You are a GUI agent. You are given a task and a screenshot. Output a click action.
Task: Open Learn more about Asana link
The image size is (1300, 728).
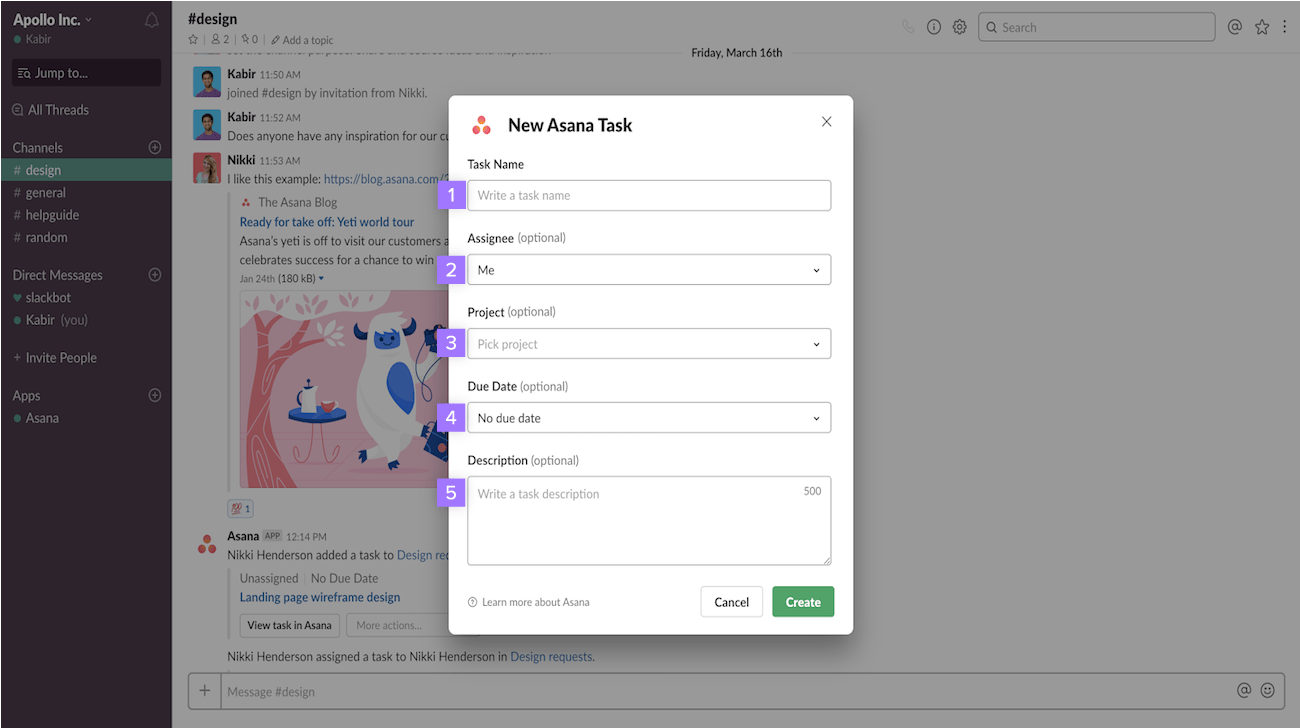click(529, 602)
